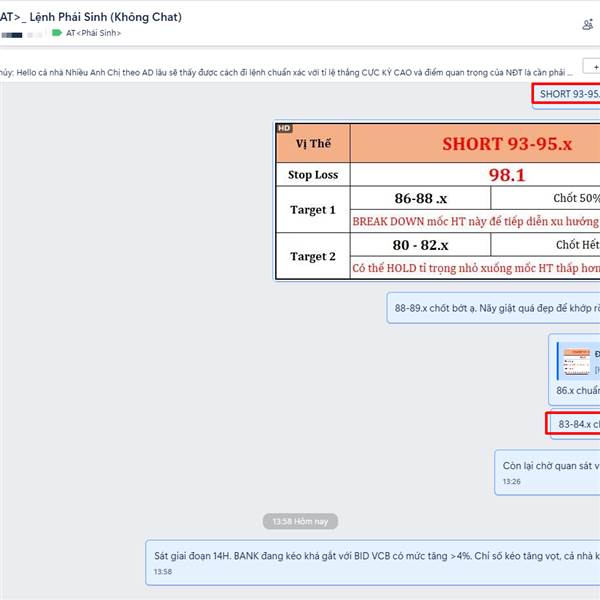Click the SHORT 93-95 message bubble

point(568,94)
